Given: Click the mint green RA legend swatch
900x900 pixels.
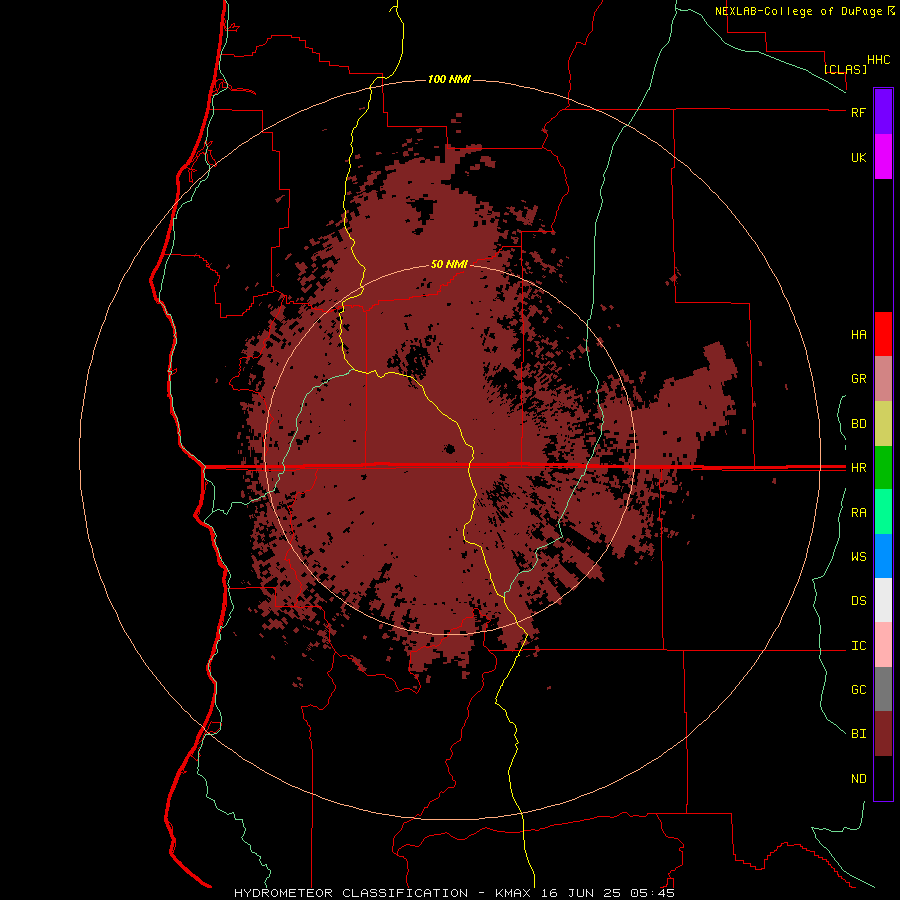Looking at the screenshot, I should pos(883,512).
